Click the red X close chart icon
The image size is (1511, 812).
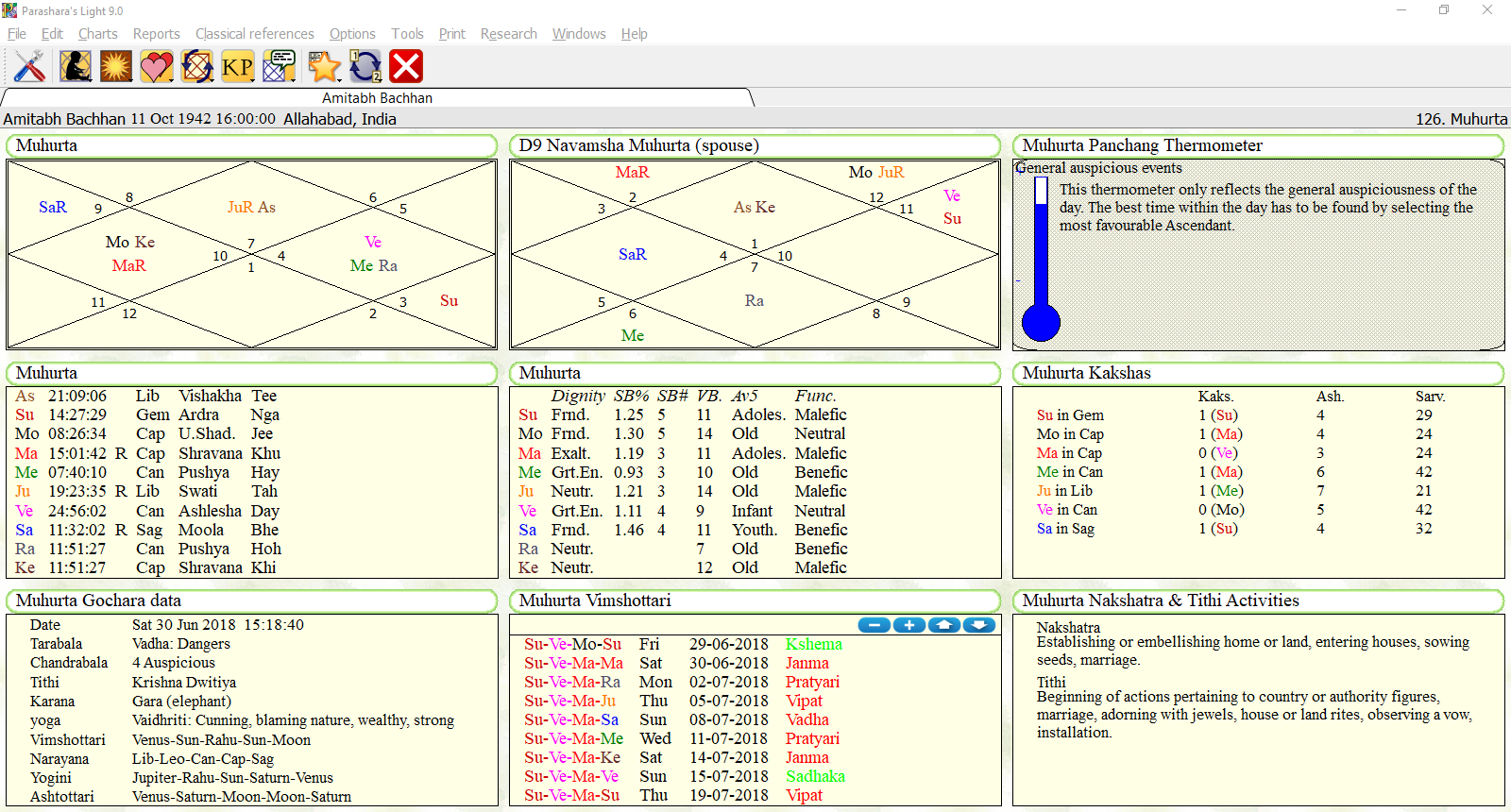click(406, 66)
